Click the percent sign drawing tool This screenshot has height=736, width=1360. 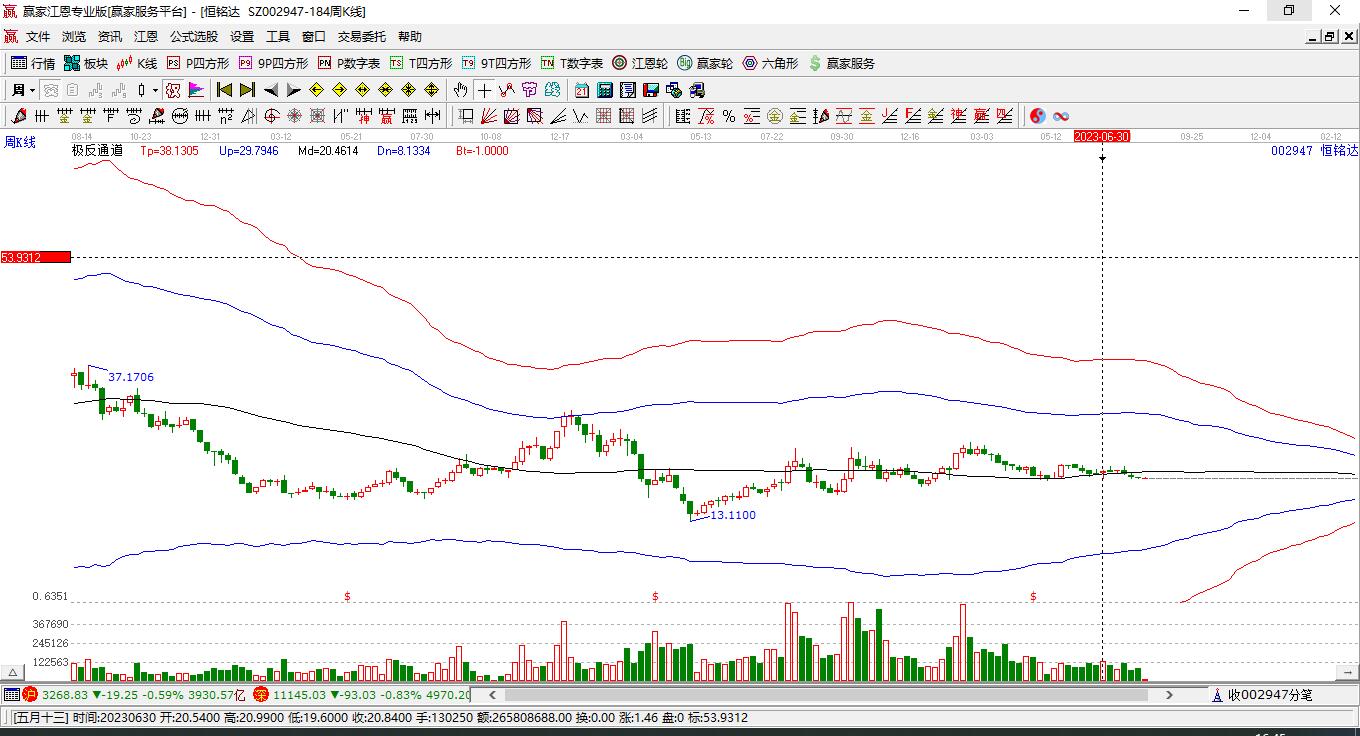coord(729,116)
